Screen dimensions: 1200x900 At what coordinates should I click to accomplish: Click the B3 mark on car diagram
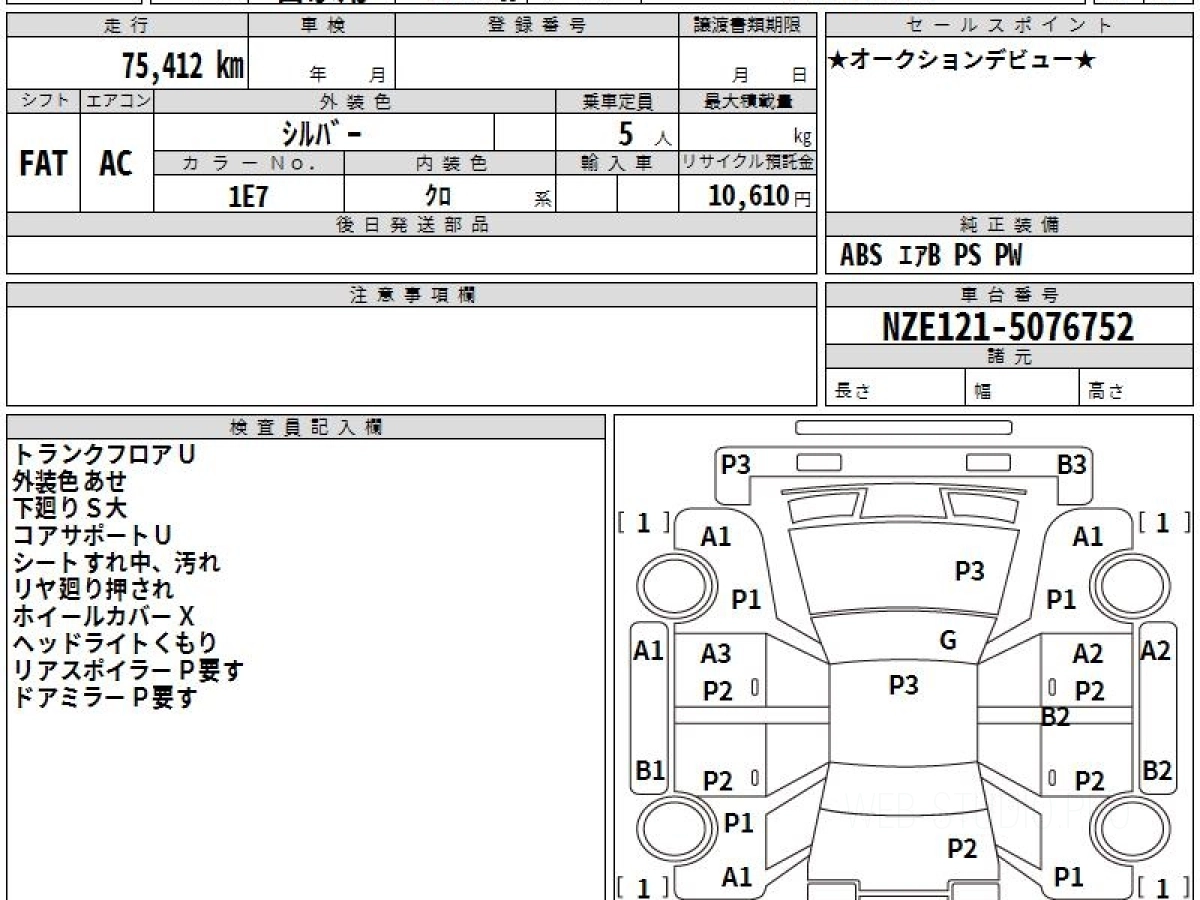pos(1072,464)
